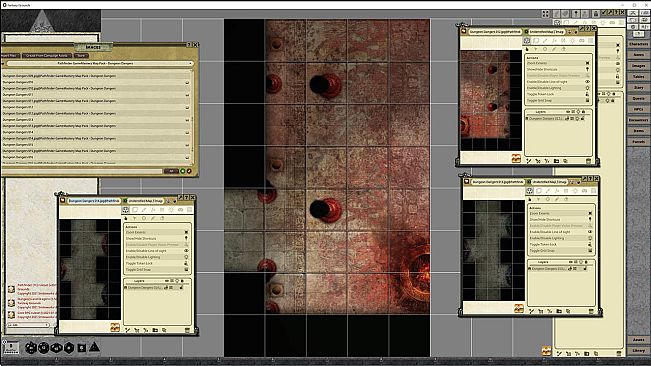Open the Encounters sidebar panel
The width and height of the screenshot is (651, 366).
(639, 120)
